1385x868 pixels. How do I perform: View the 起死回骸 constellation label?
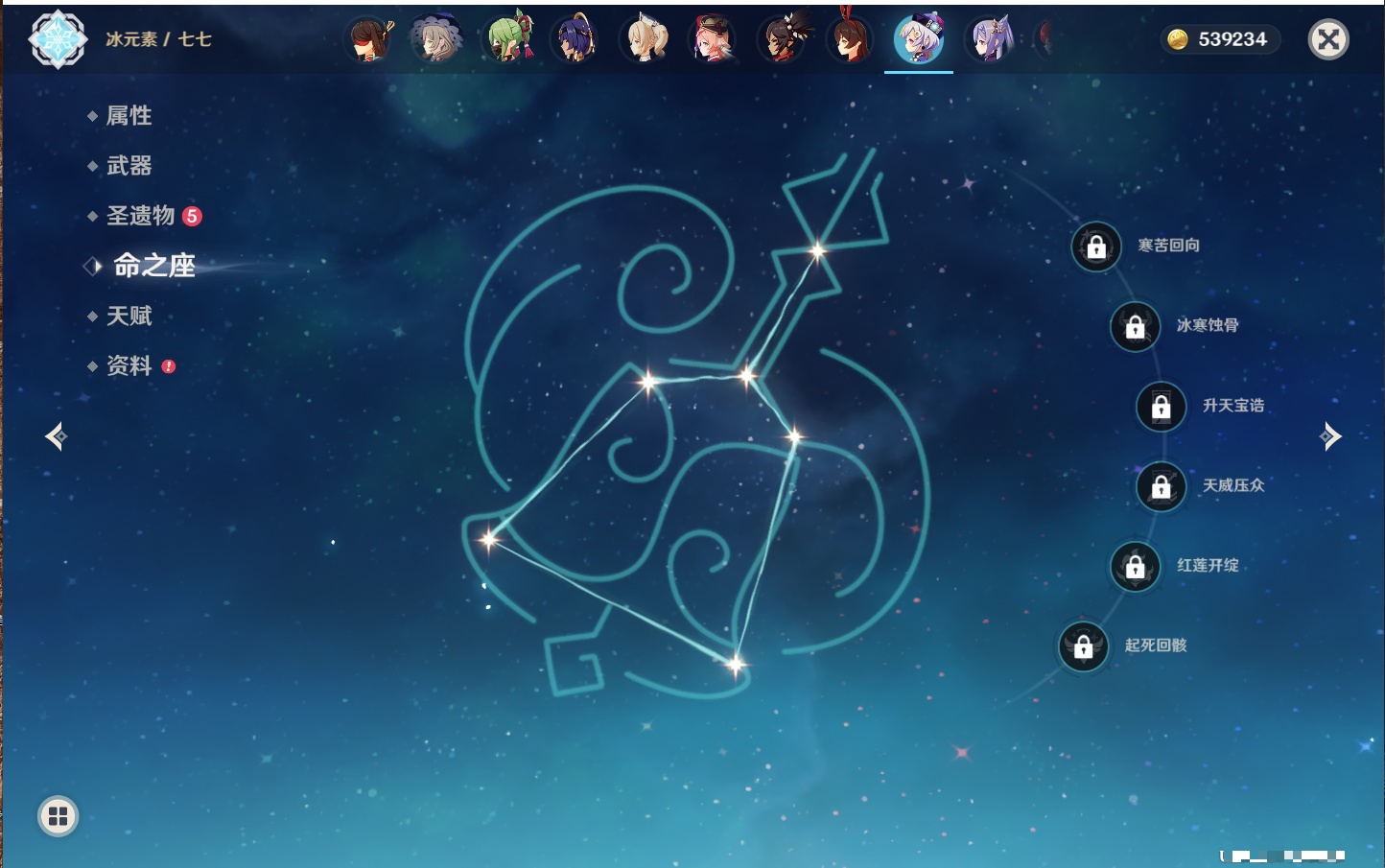coord(1156,645)
